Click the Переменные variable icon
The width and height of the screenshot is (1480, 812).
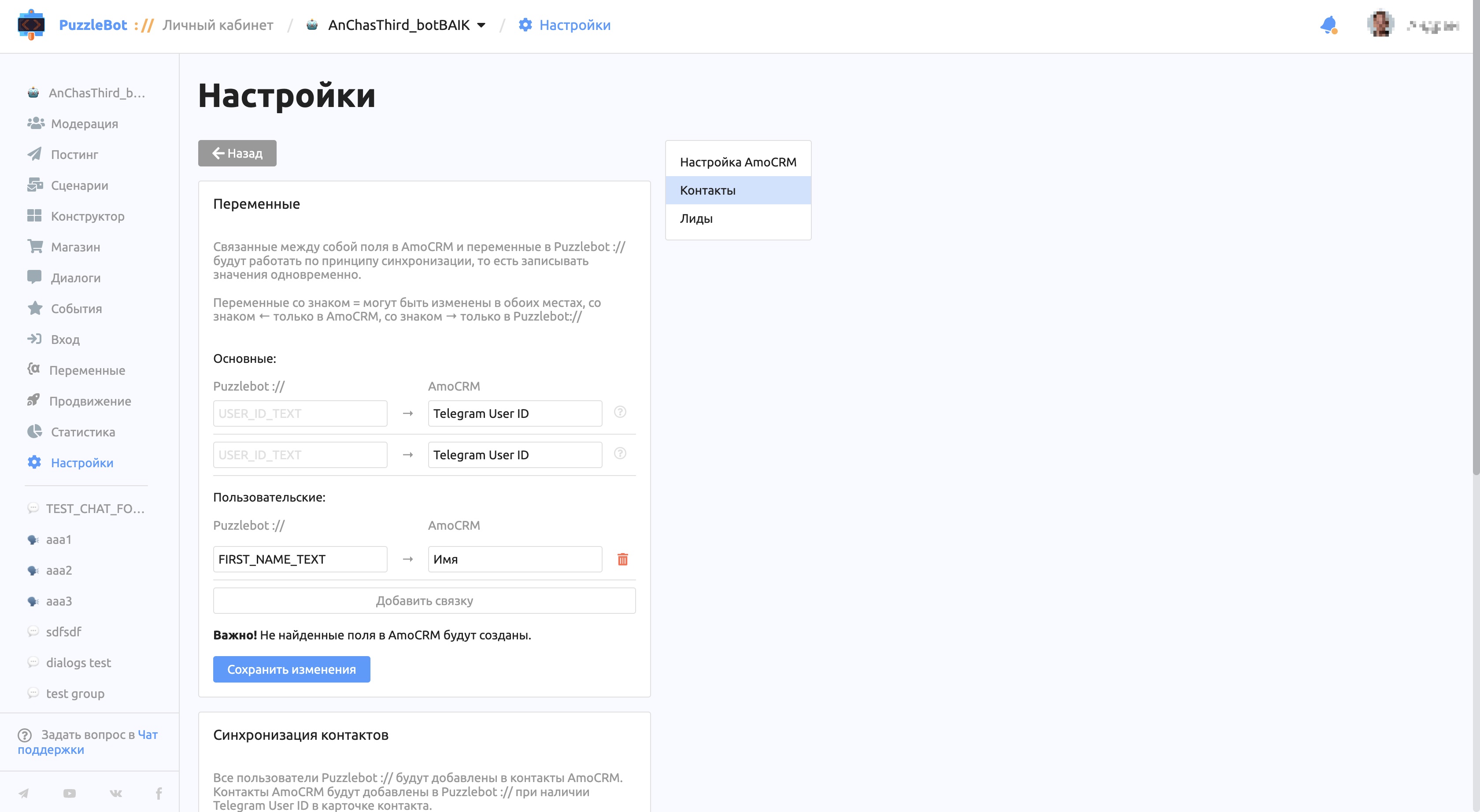coord(34,369)
